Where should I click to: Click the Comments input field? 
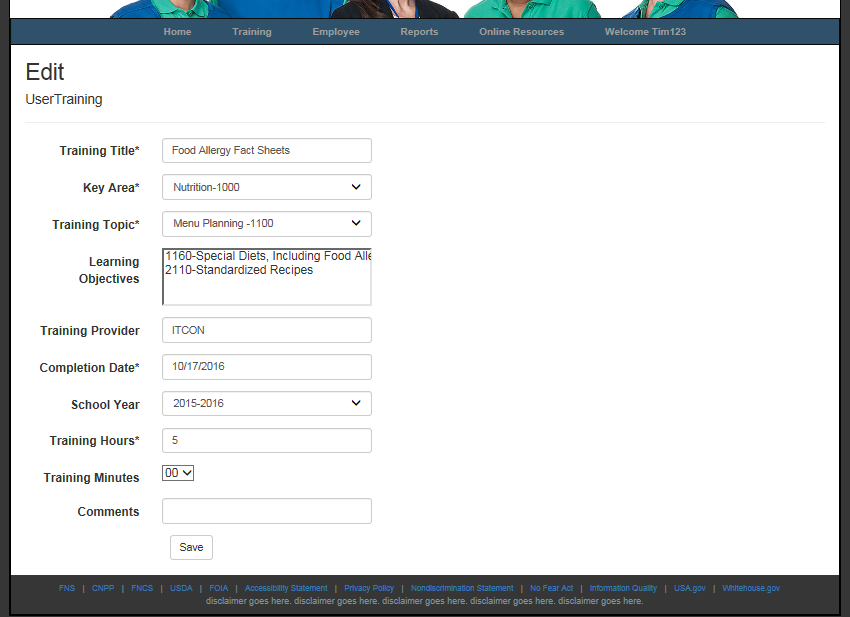coord(267,511)
